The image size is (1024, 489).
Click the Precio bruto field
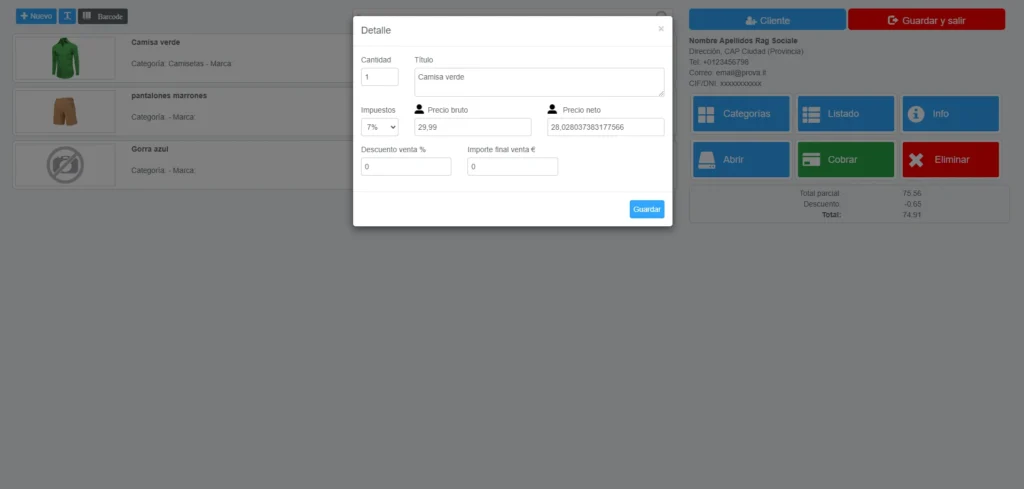473,127
